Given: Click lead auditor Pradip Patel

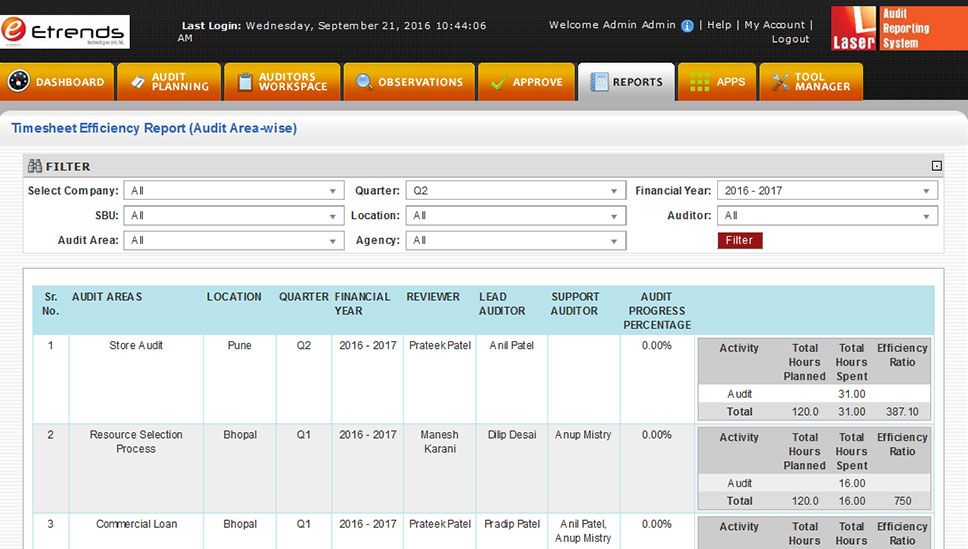Looking at the screenshot, I should pyautogui.click(x=512, y=524).
